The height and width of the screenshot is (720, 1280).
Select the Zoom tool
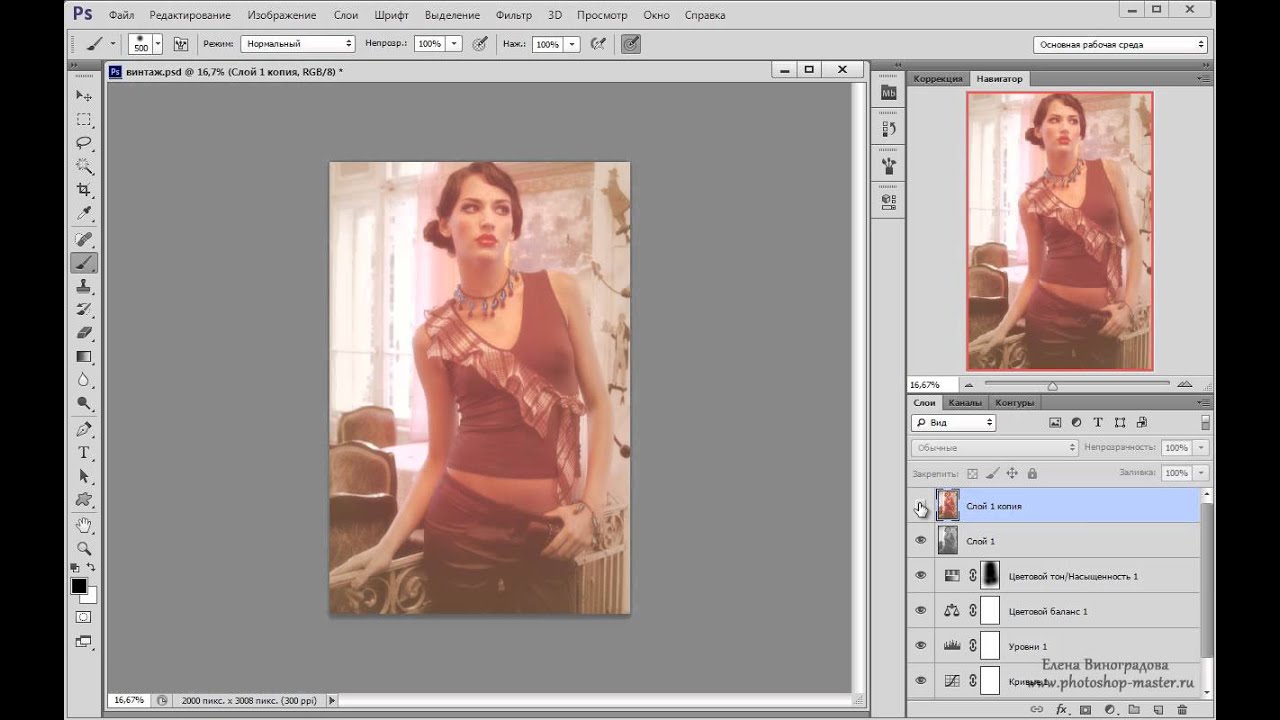pos(84,549)
